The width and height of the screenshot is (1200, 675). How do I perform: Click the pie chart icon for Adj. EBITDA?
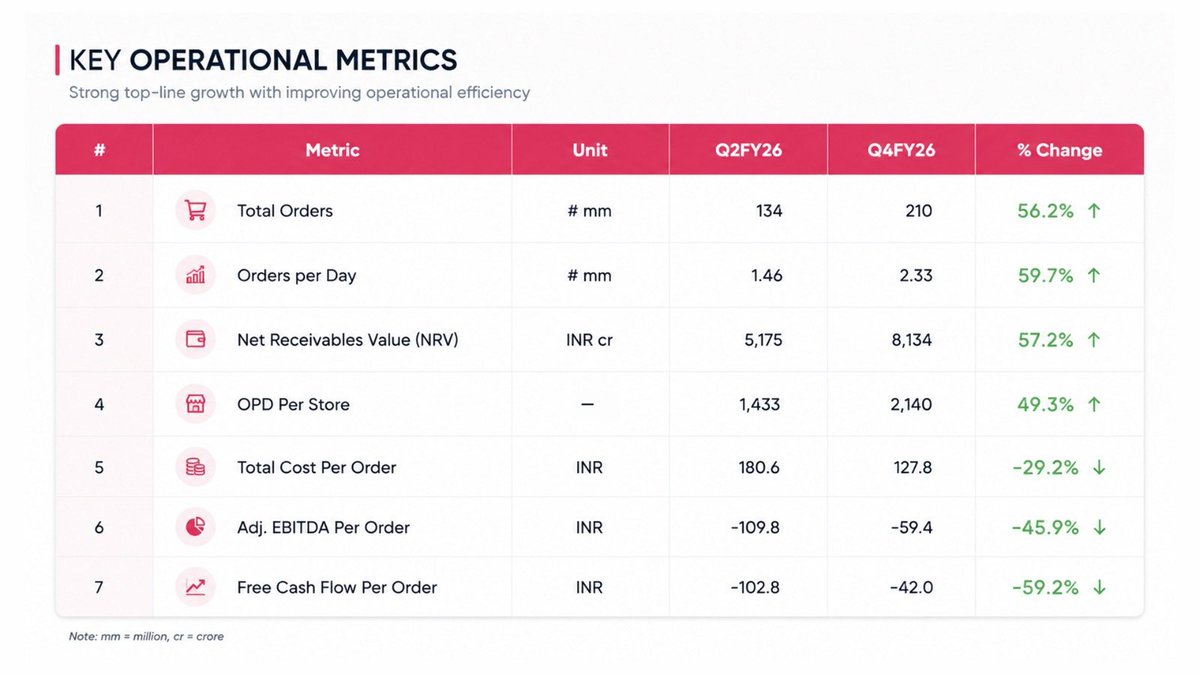pyautogui.click(x=195, y=527)
